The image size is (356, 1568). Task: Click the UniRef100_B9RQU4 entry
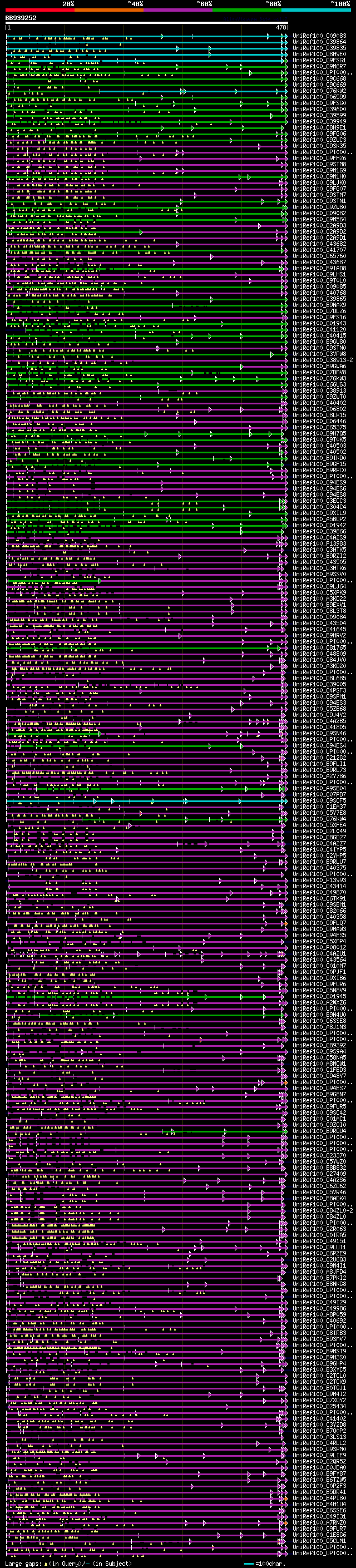[319, 1131]
